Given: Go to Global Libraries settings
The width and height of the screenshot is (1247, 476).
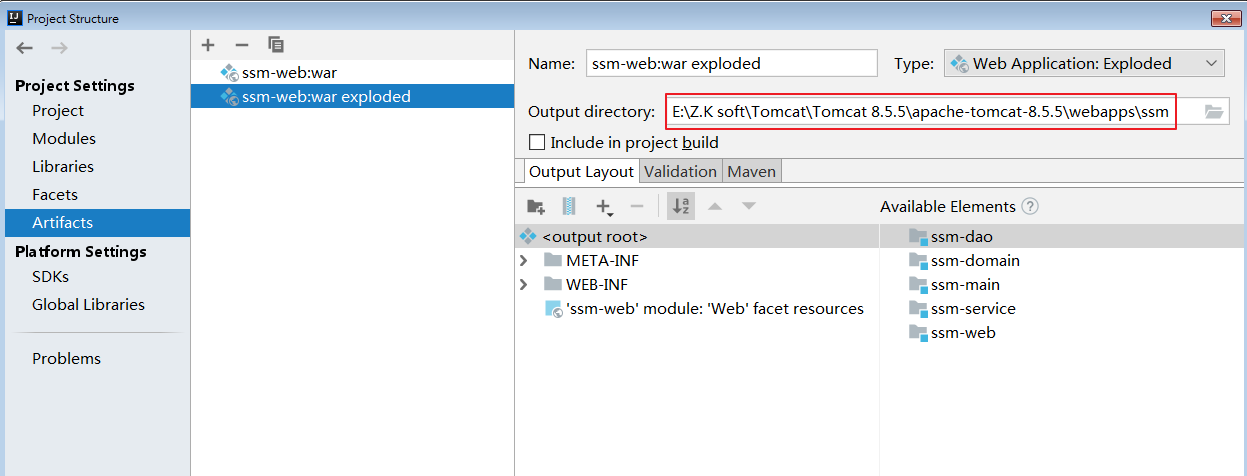Looking at the screenshot, I should click(x=88, y=305).
